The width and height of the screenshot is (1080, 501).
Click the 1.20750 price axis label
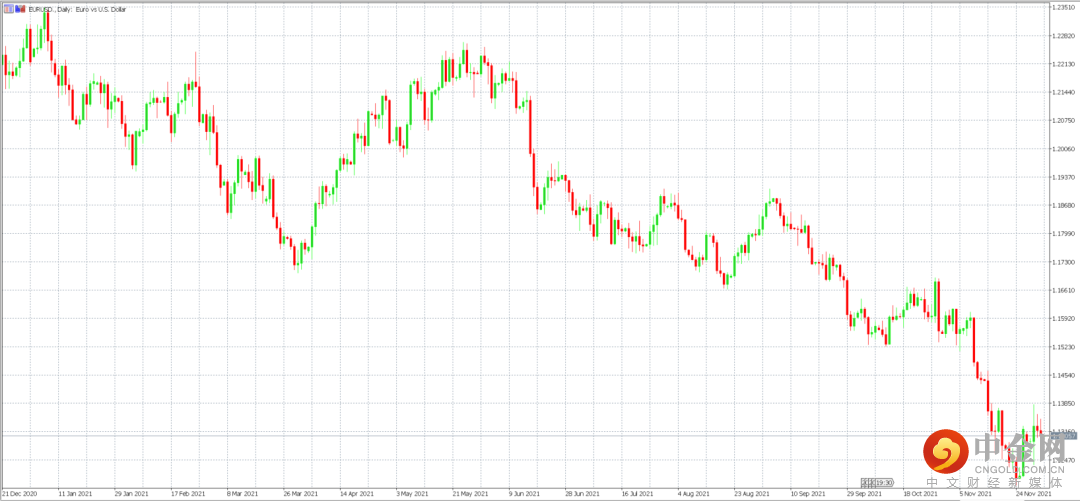[1064, 120]
